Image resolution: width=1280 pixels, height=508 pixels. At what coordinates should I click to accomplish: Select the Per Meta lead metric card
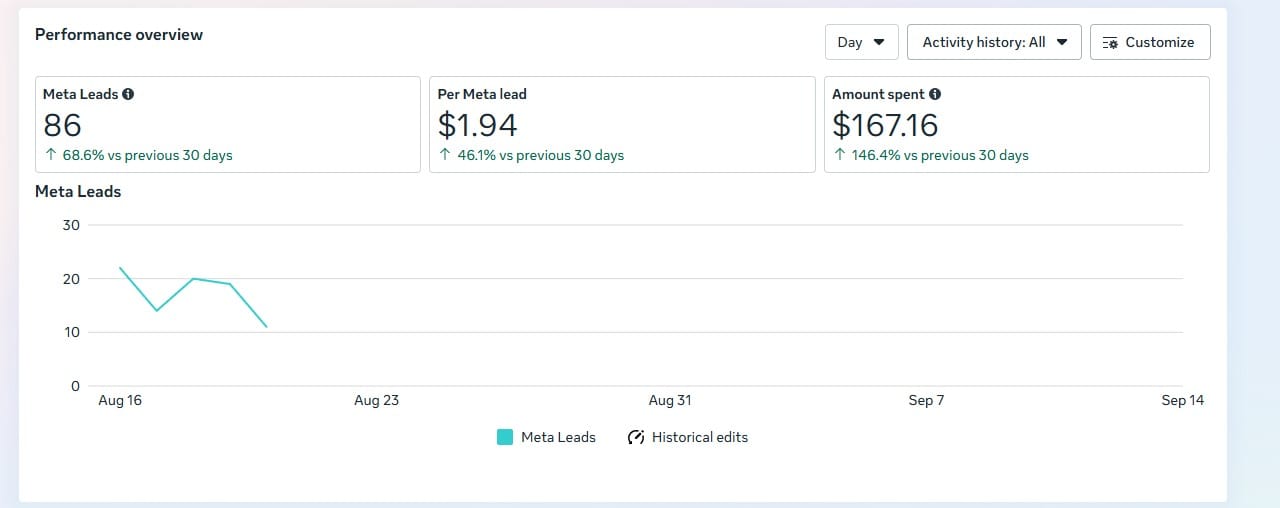[x=622, y=124]
